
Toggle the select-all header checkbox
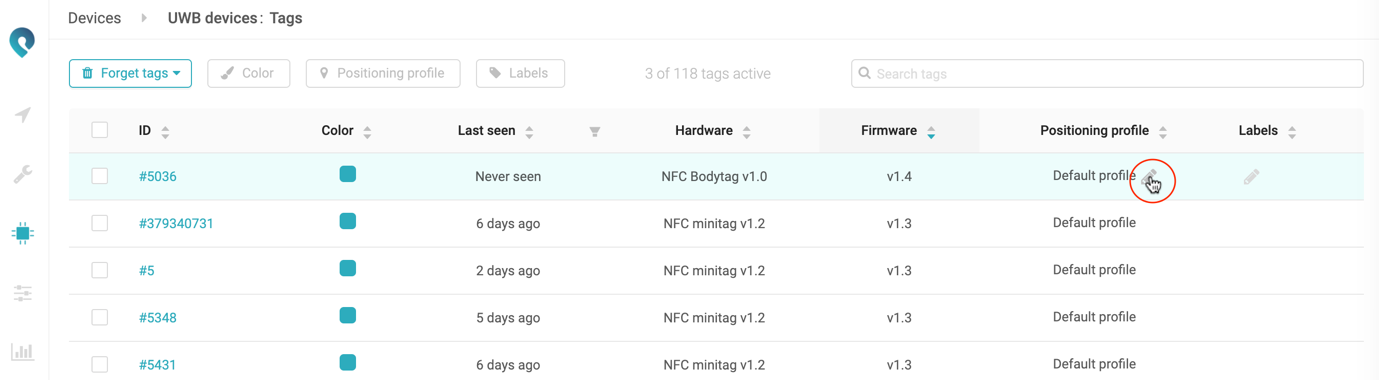(100, 130)
